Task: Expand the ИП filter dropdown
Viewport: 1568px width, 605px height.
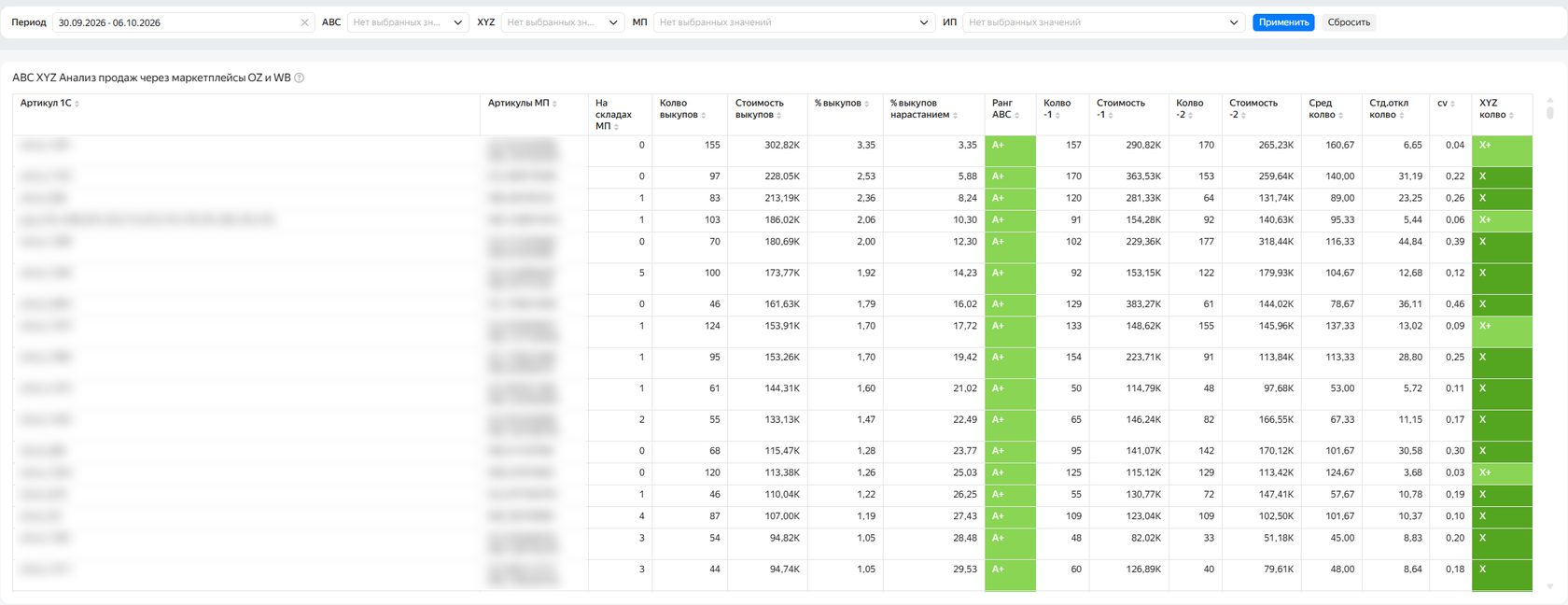Action: pyautogui.click(x=1103, y=22)
